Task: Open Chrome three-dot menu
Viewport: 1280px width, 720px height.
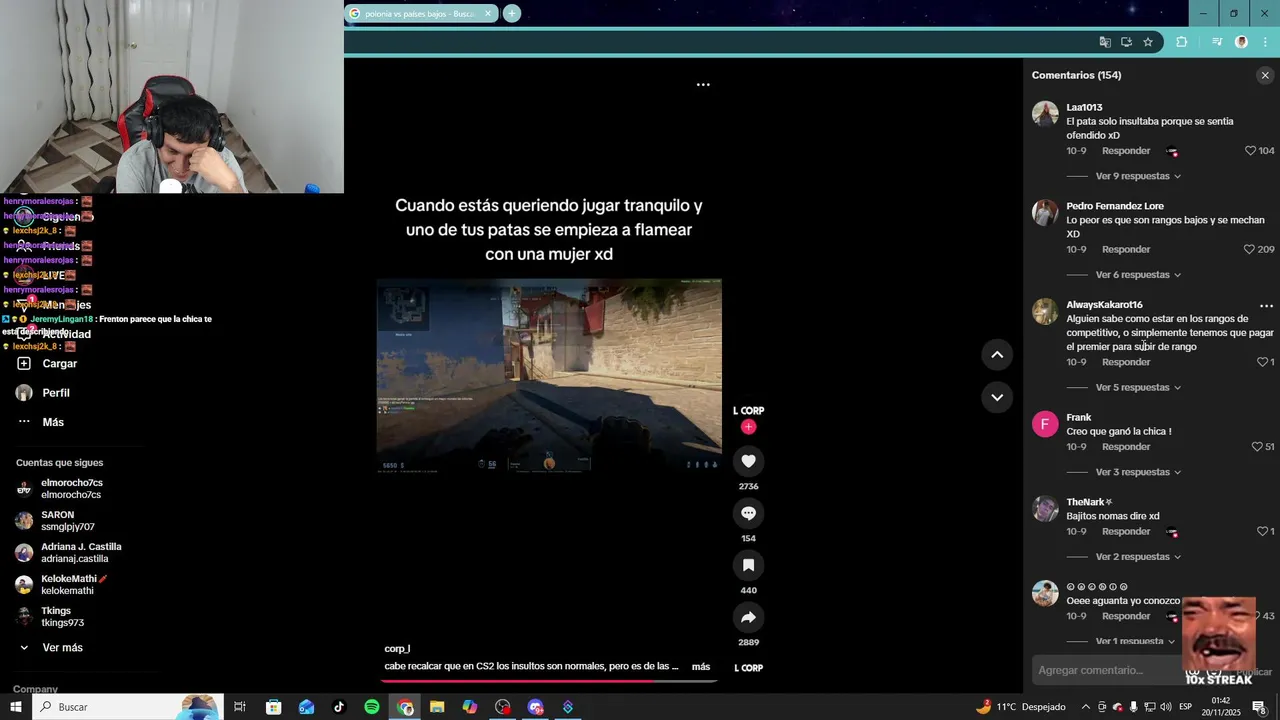Action: tap(1265, 42)
